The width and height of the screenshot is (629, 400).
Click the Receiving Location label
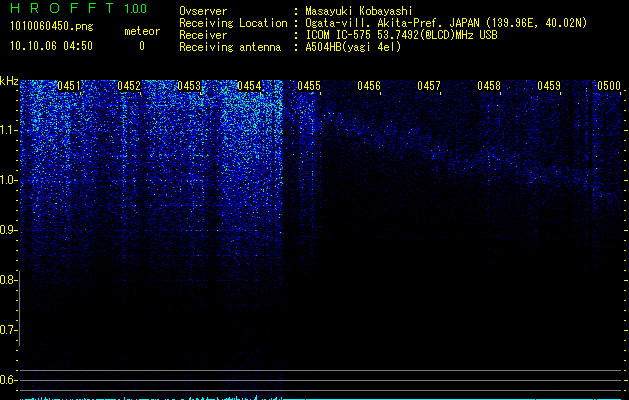pyautogui.click(x=233, y=23)
